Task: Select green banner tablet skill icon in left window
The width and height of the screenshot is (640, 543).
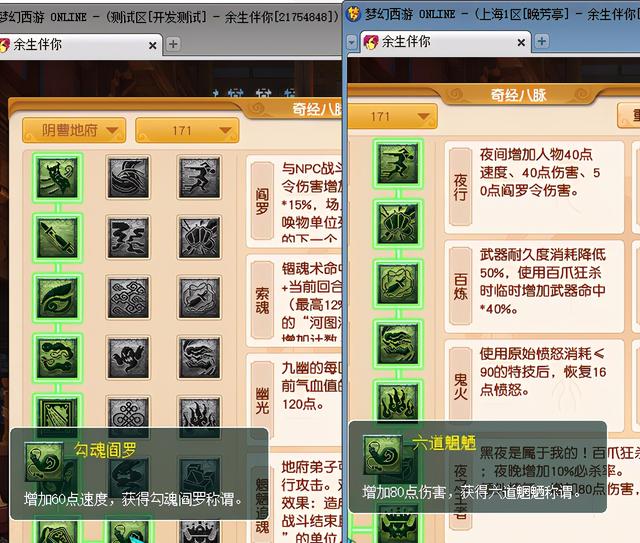Action: pyautogui.click(x=58, y=412)
